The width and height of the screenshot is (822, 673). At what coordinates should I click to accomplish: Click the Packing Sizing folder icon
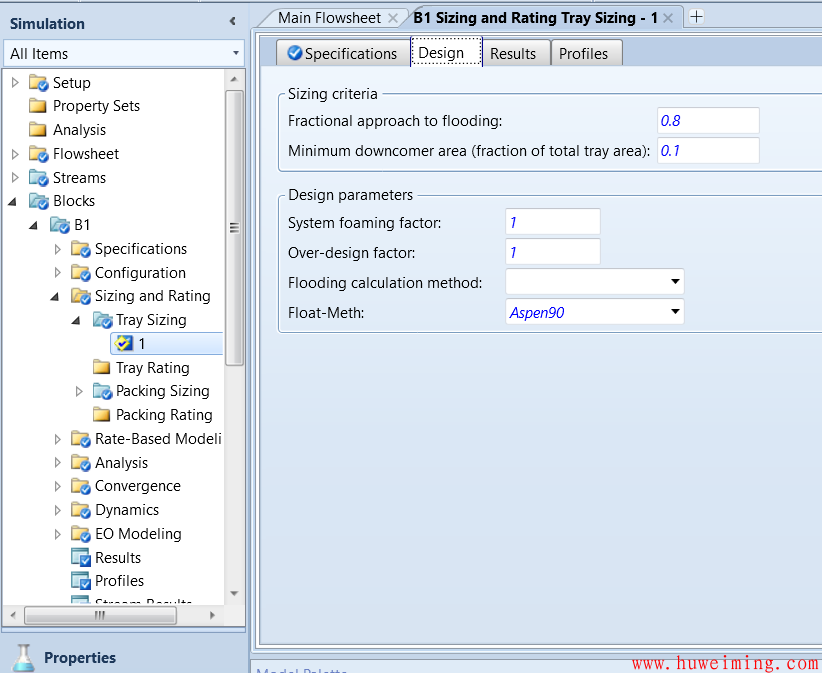(102, 391)
